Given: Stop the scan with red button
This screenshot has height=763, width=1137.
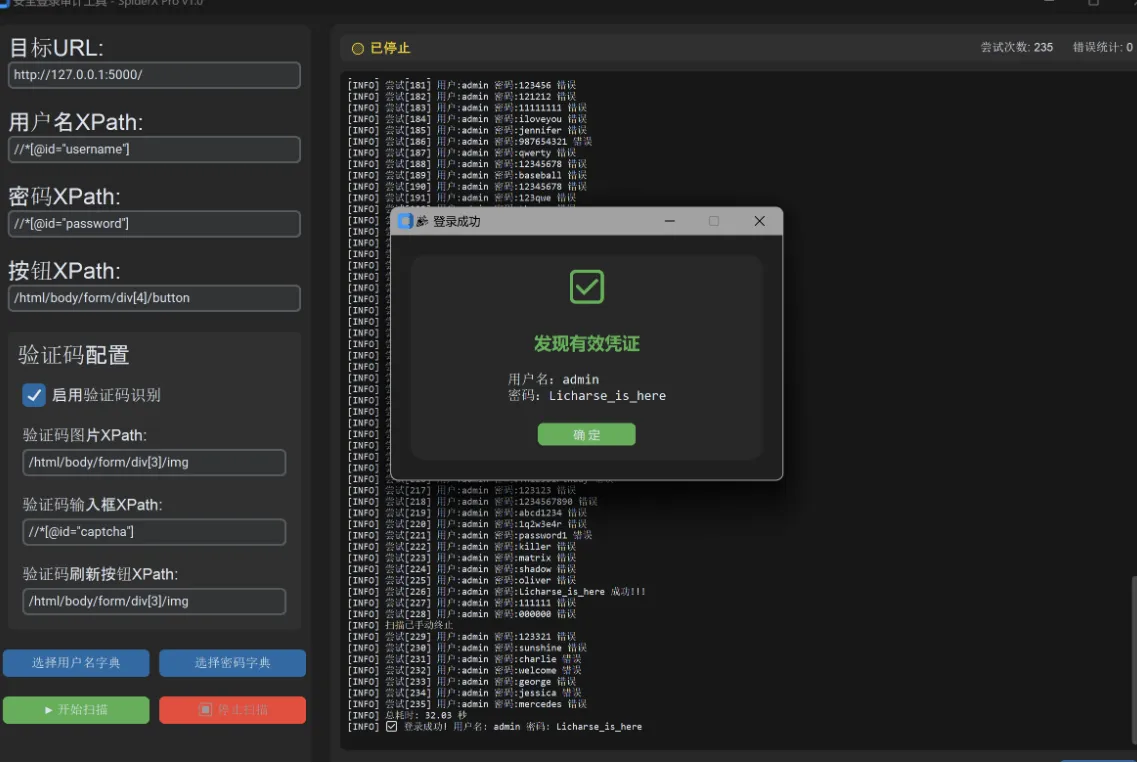Looking at the screenshot, I should coord(232,710).
